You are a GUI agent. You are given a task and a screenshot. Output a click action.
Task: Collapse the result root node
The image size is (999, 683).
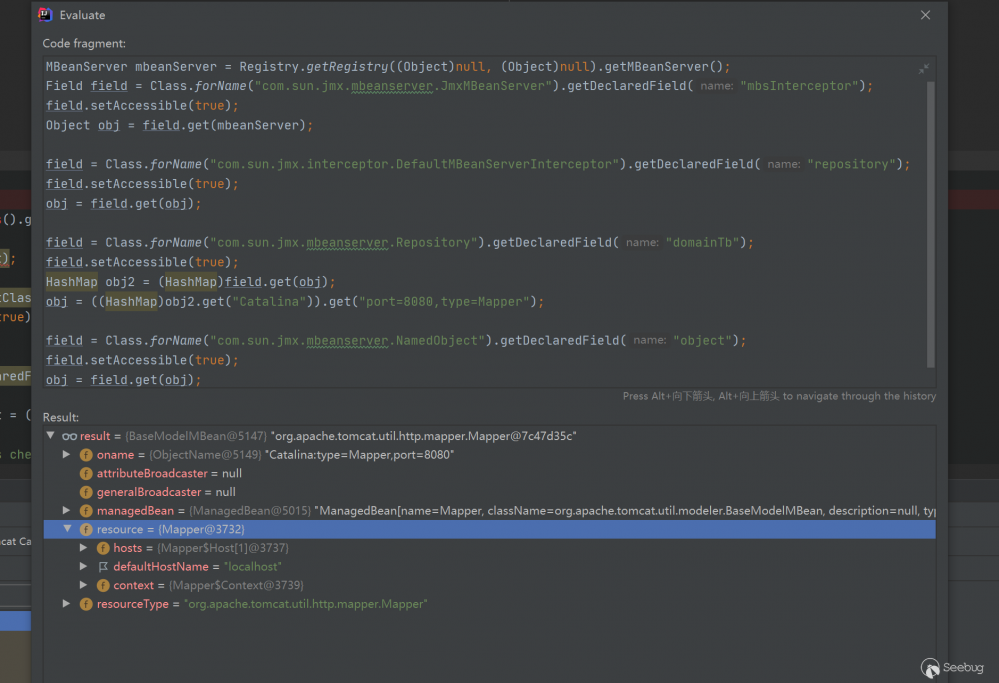pyautogui.click(x=50, y=436)
